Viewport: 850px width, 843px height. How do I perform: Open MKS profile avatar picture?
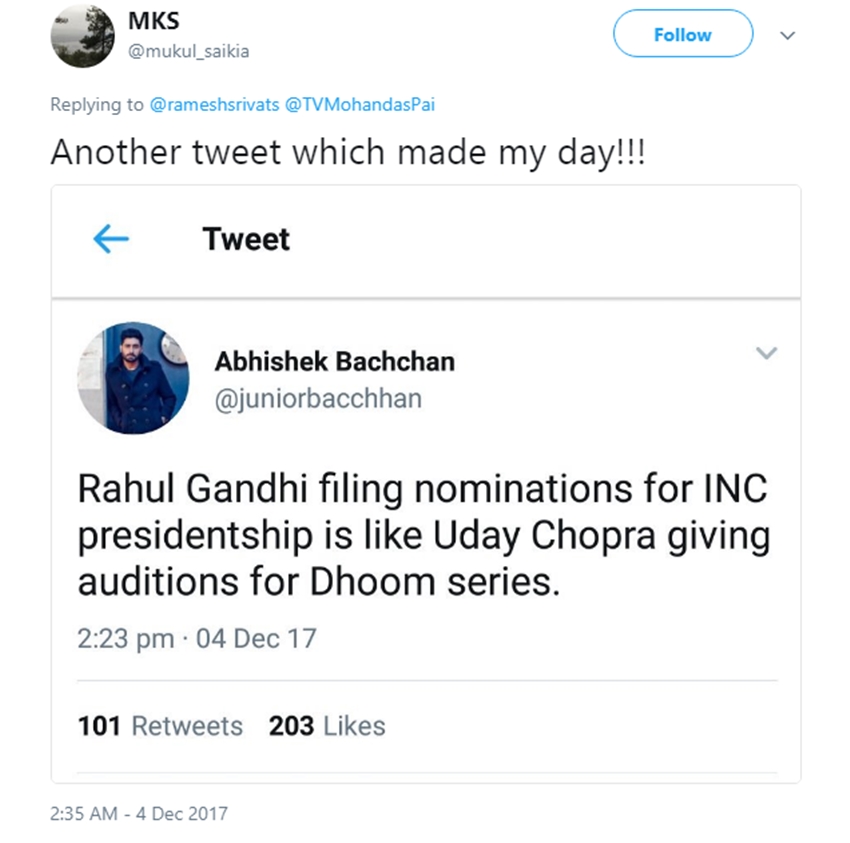click(83, 37)
